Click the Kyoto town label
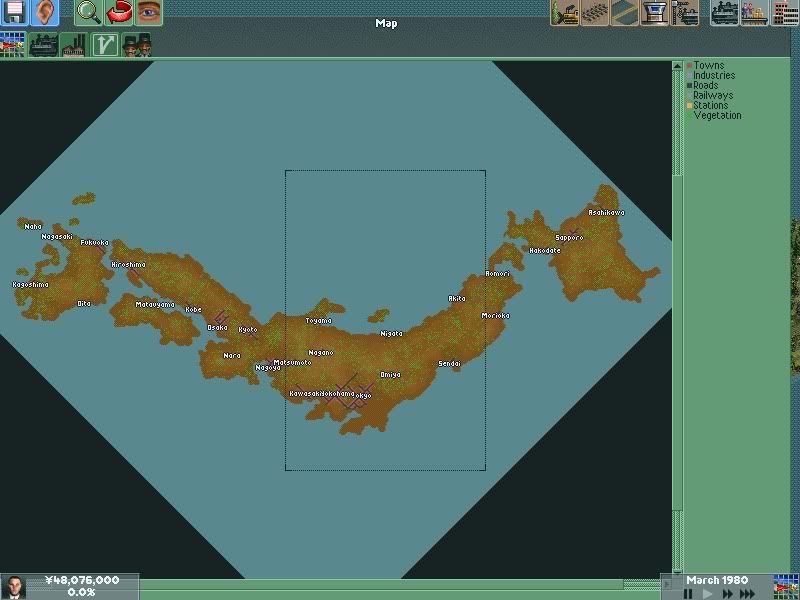800x600 pixels. [x=248, y=330]
